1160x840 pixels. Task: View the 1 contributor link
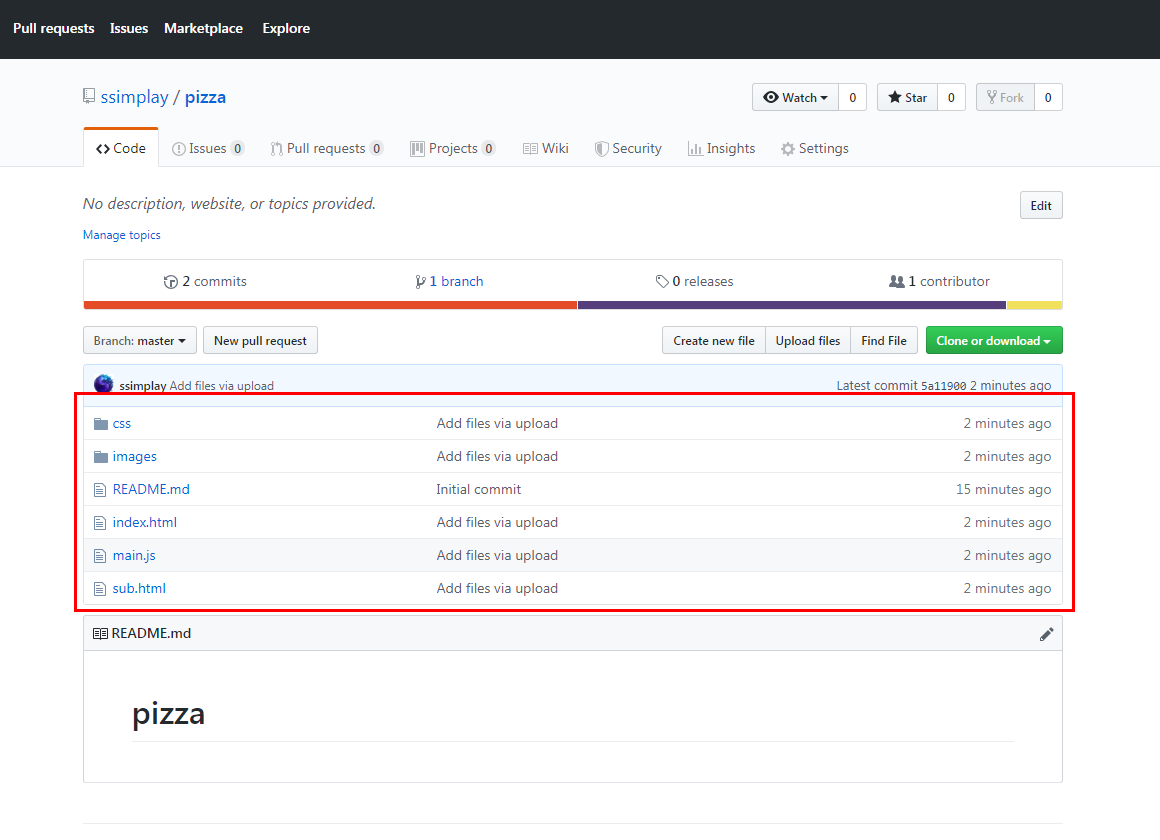pos(940,281)
